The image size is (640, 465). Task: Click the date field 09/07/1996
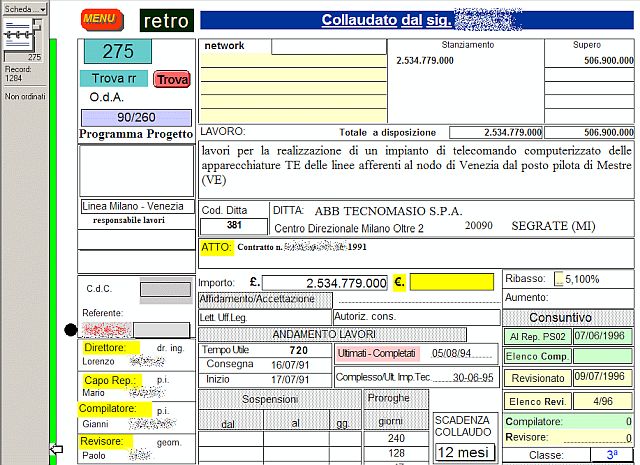point(603,377)
